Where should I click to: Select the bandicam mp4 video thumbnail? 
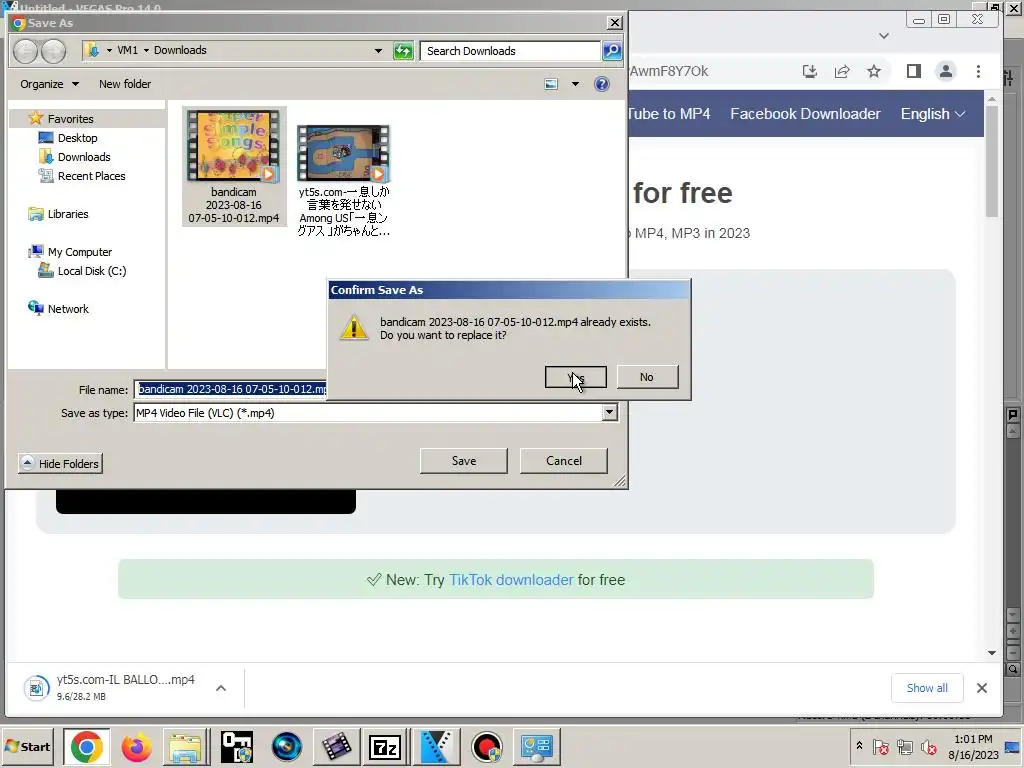pyautogui.click(x=234, y=167)
